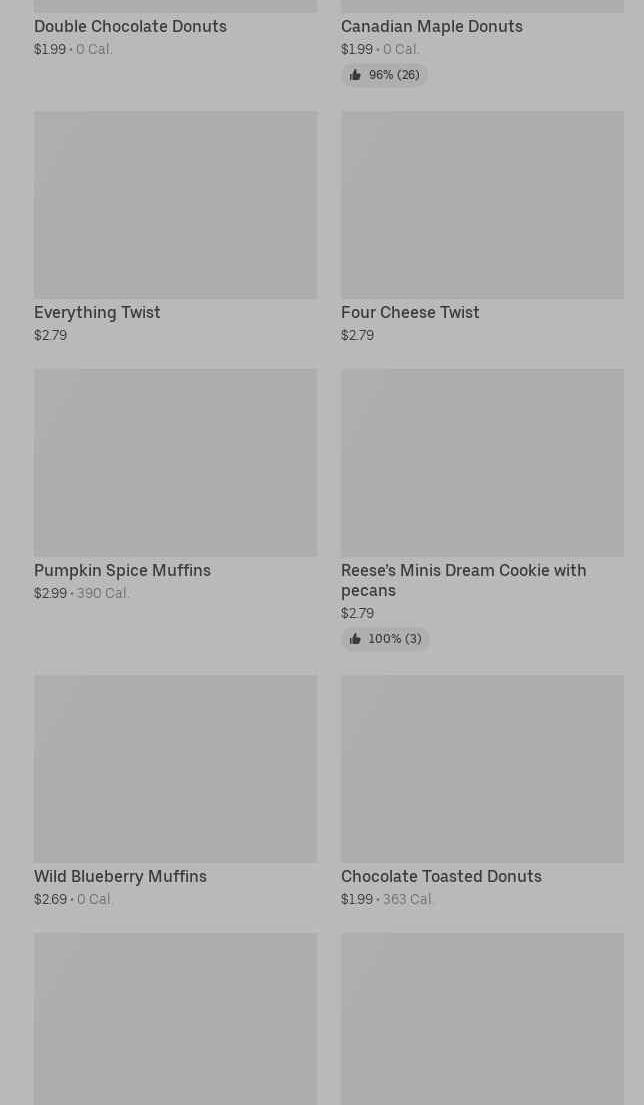
Task: Click the Everything Twist image thumbnail
Action: pos(175,204)
